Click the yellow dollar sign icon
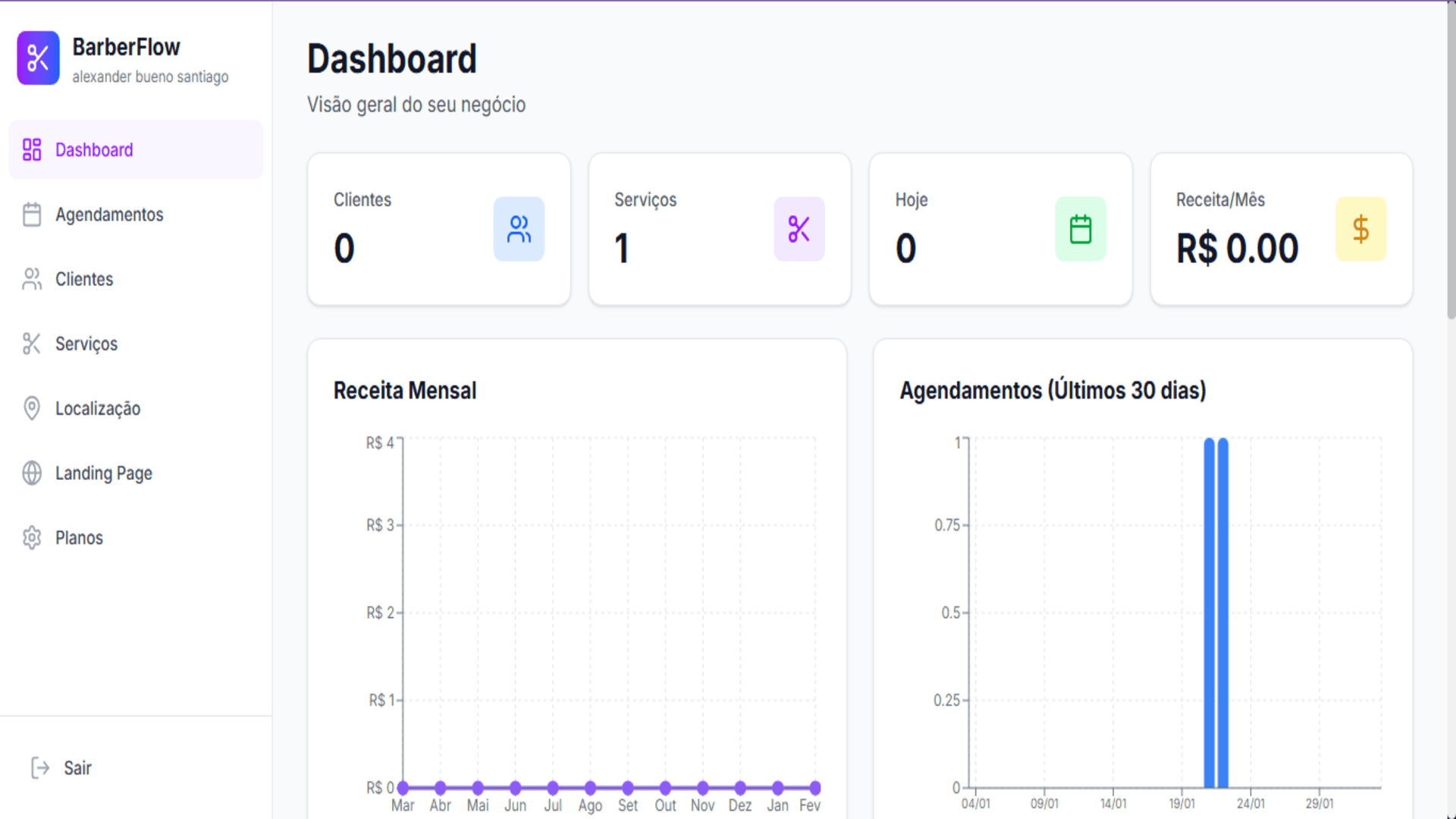This screenshot has height=819, width=1456. coord(1360,229)
